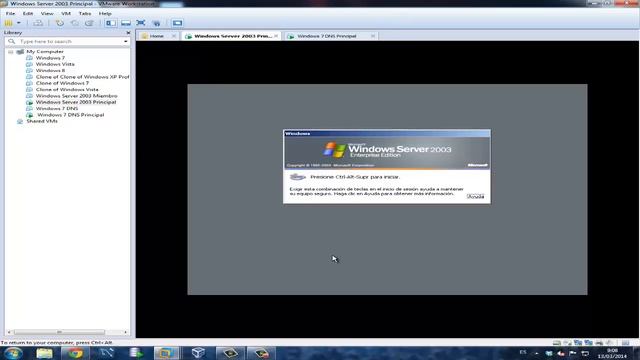Switch to the Windows 7 DNS Principal tab
This screenshot has height=360, width=640.
(327, 36)
